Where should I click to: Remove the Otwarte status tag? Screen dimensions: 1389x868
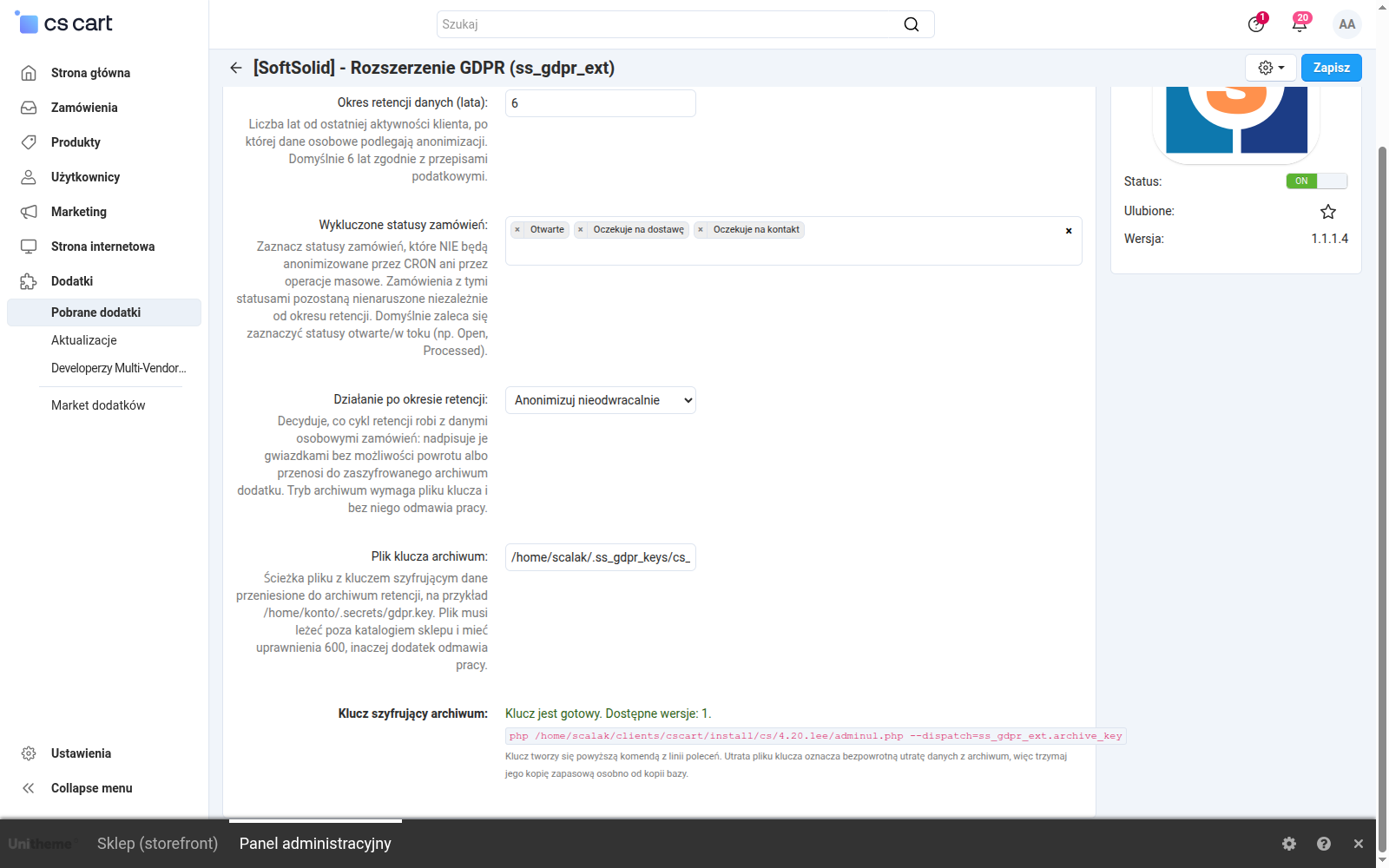[517, 230]
